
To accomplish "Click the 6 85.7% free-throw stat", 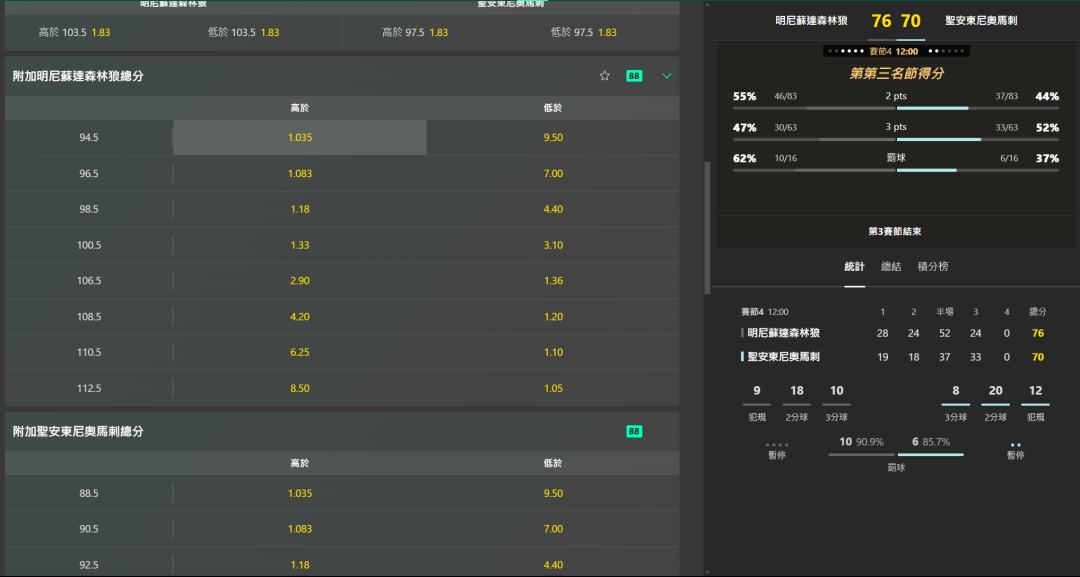I will tap(931, 442).
